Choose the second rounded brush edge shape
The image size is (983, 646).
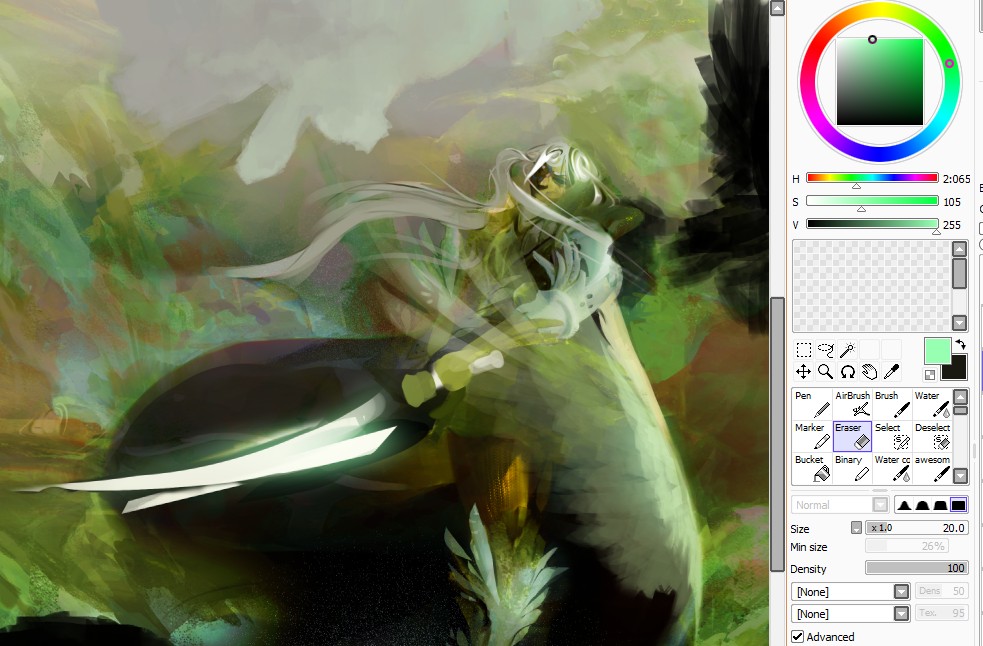(922, 505)
